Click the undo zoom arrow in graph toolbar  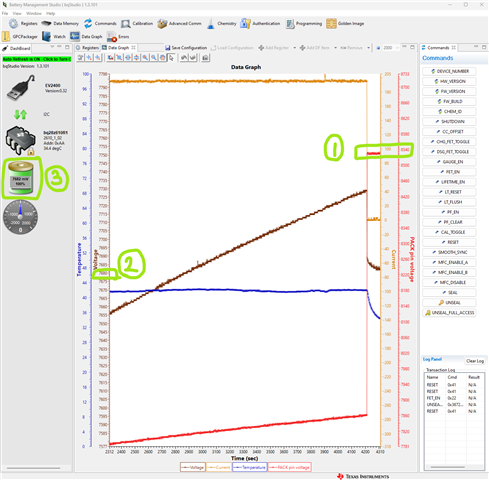coord(184,58)
